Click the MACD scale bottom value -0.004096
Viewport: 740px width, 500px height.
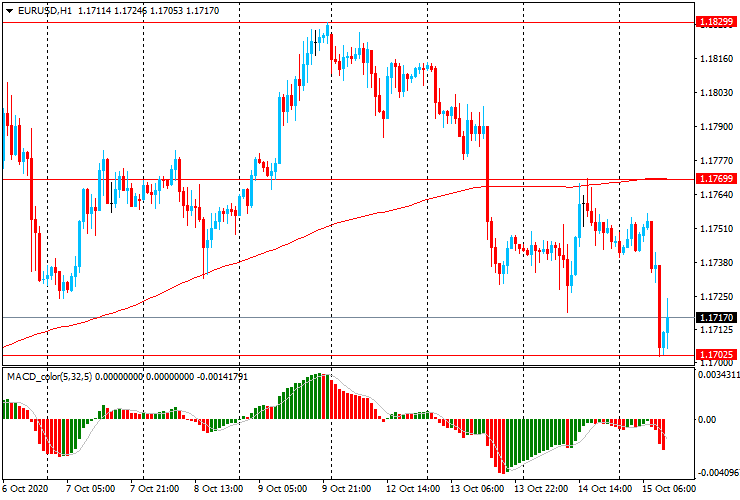coord(718,473)
